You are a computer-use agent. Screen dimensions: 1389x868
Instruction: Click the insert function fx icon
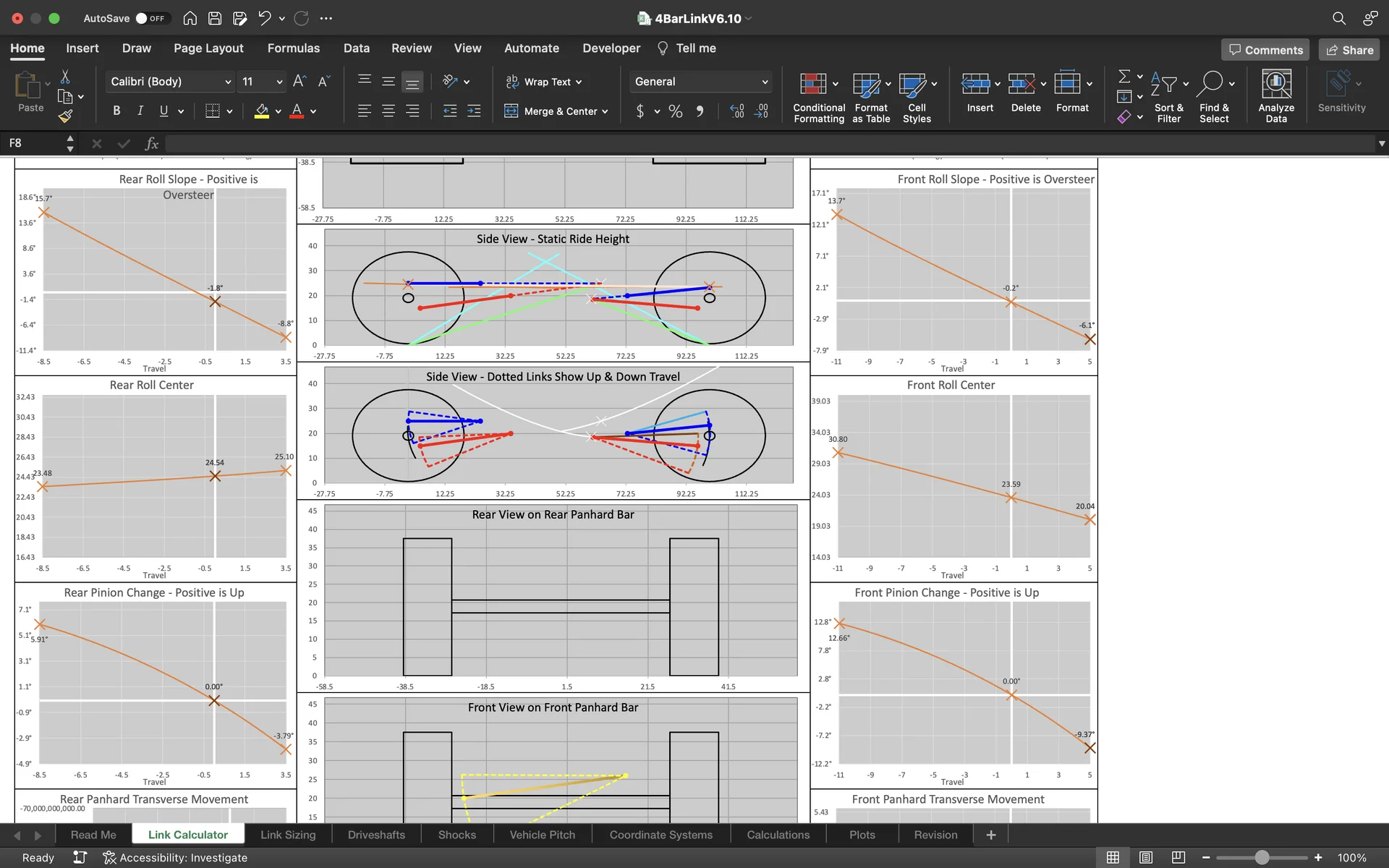coord(151,143)
